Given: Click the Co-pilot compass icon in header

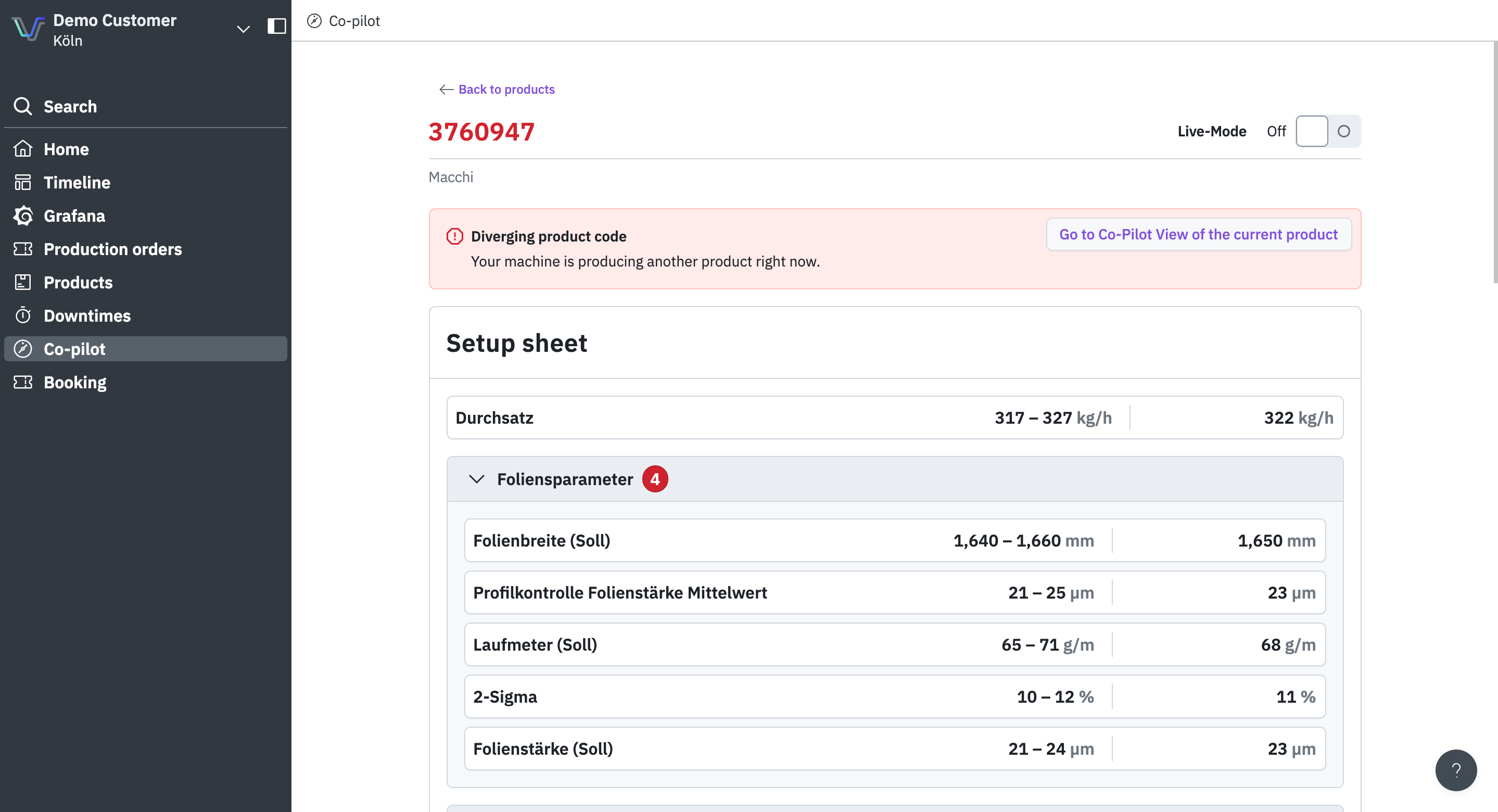Looking at the screenshot, I should [x=314, y=21].
